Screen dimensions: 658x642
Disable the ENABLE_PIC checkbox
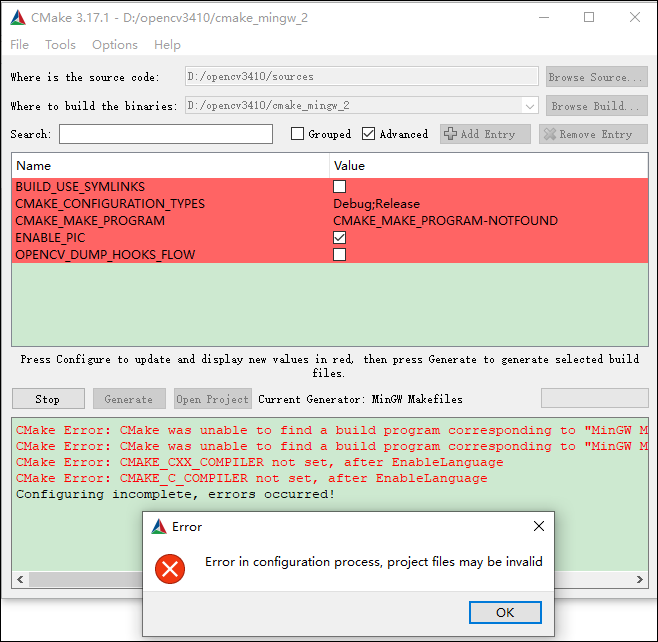(x=339, y=237)
